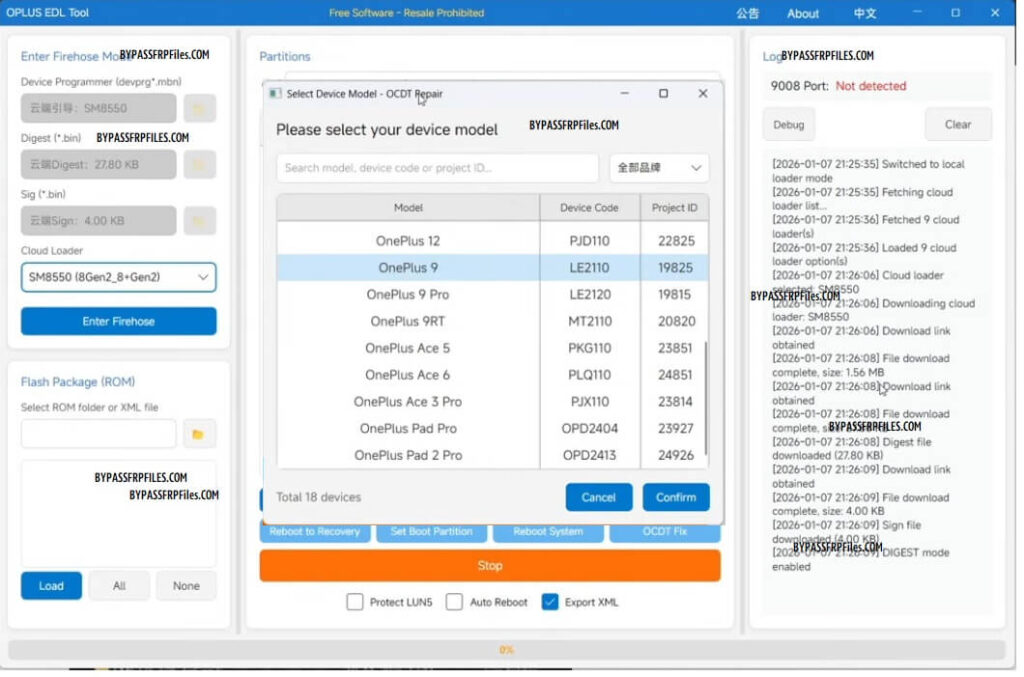Minimize the Select Device Model dialog
Image resolution: width=1024 pixels, height=677 pixels.
pos(624,93)
